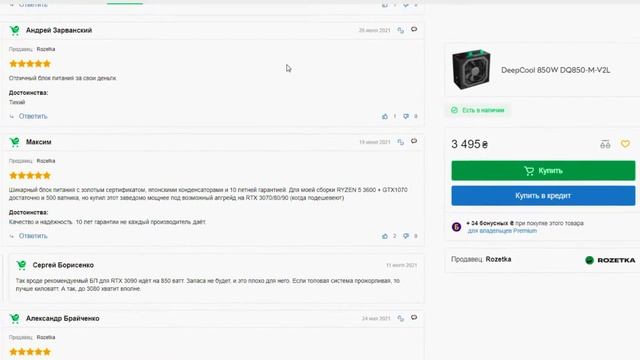Screen dimensions: 640x360
Task: Click Ответить under Максим review
Action: click(x=33, y=236)
